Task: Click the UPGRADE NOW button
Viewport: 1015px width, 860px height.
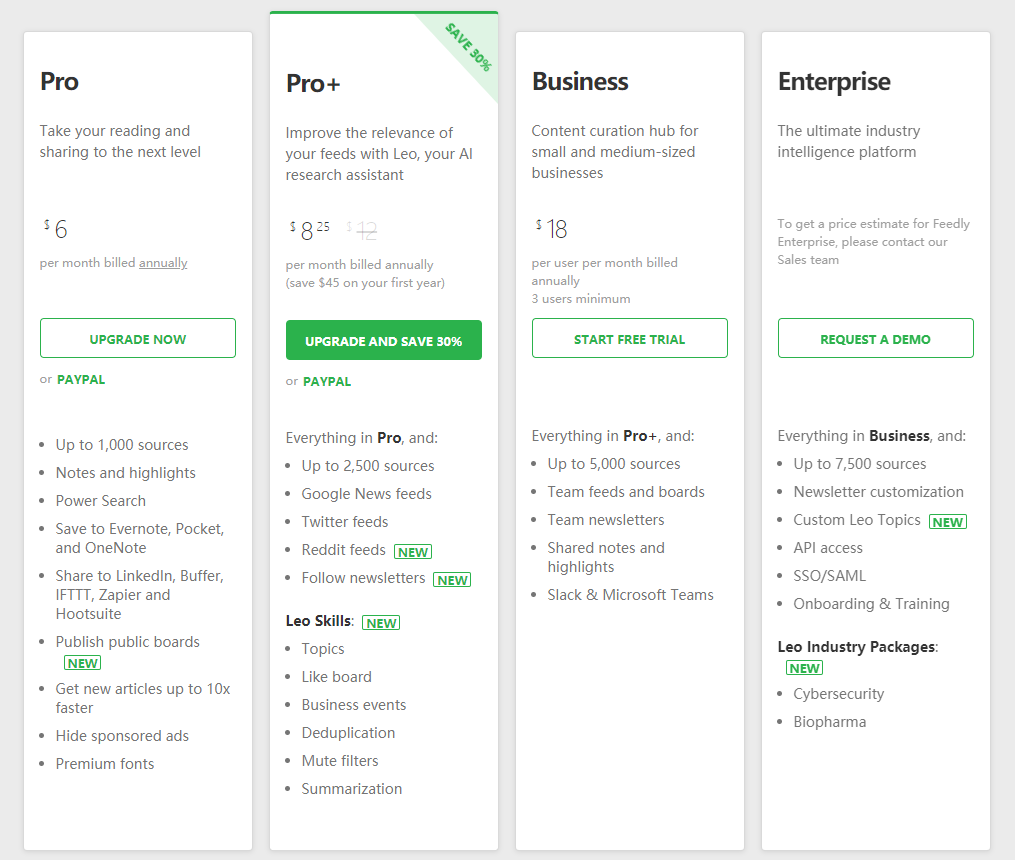Action: coord(138,339)
